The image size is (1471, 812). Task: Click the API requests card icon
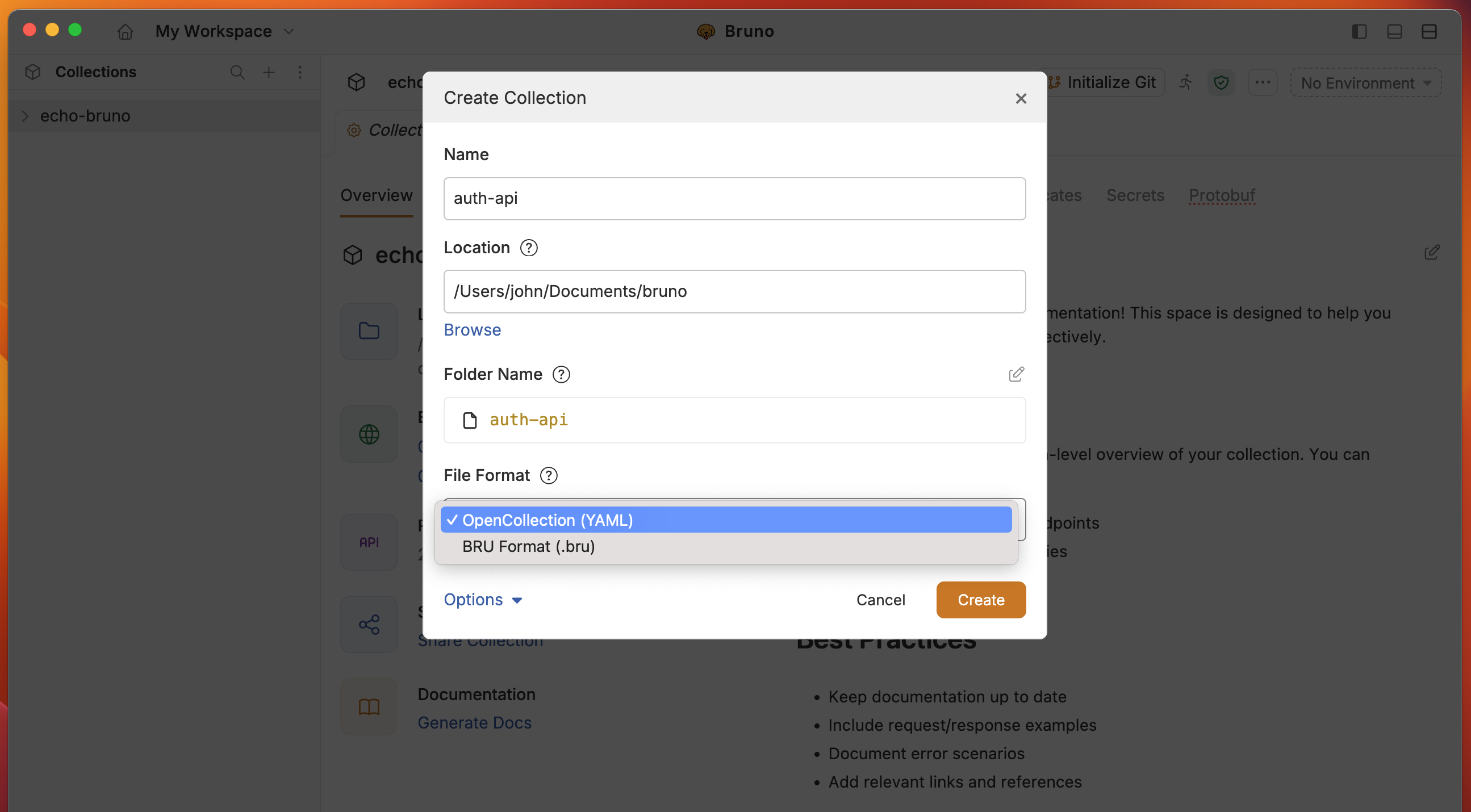pos(369,542)
